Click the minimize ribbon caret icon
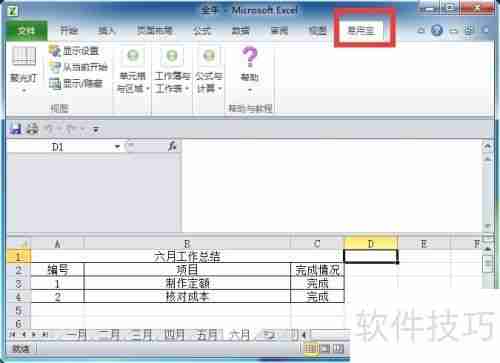This screenshot has width=500, height=363. tap(421, 31)
